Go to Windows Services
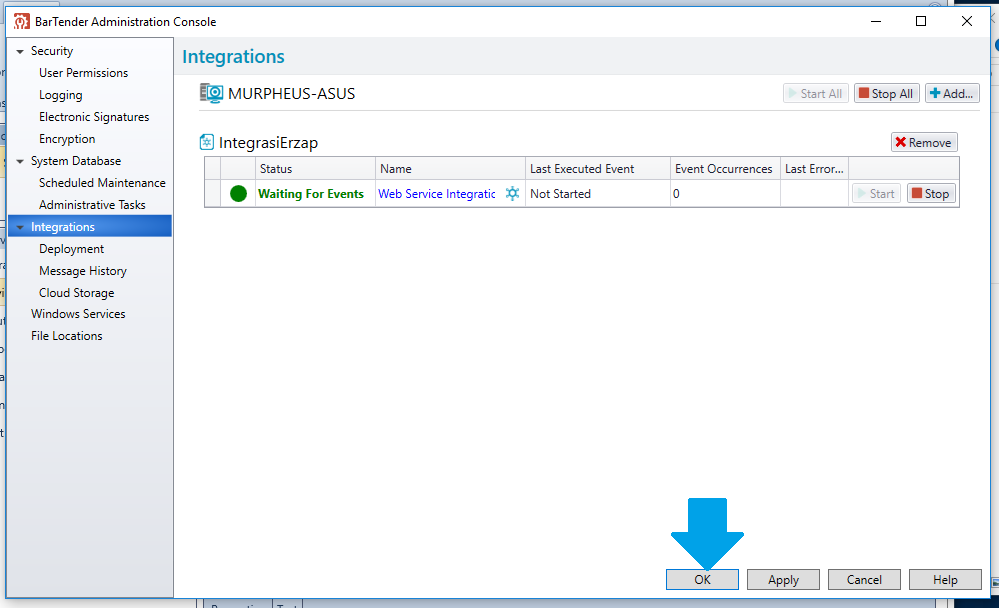This screenshot has height=608, width=999. pyautogui.click(x=78, y=314)
